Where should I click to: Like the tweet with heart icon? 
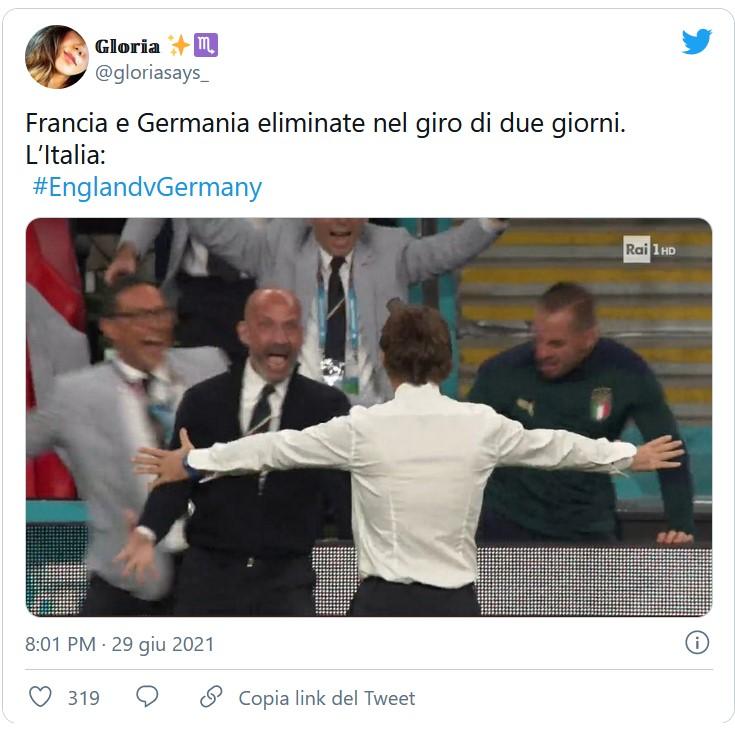click(x=40, y=697)
